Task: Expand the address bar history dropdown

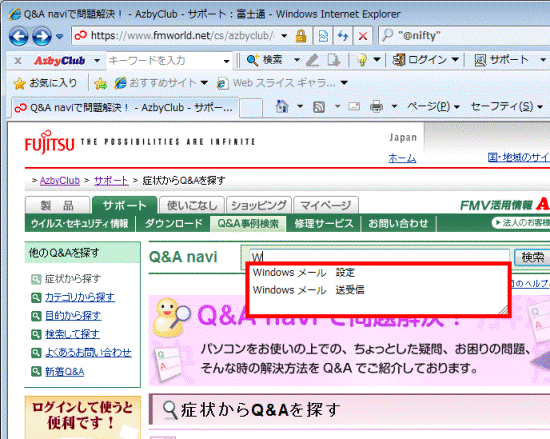Action: [x=284, y=35]
